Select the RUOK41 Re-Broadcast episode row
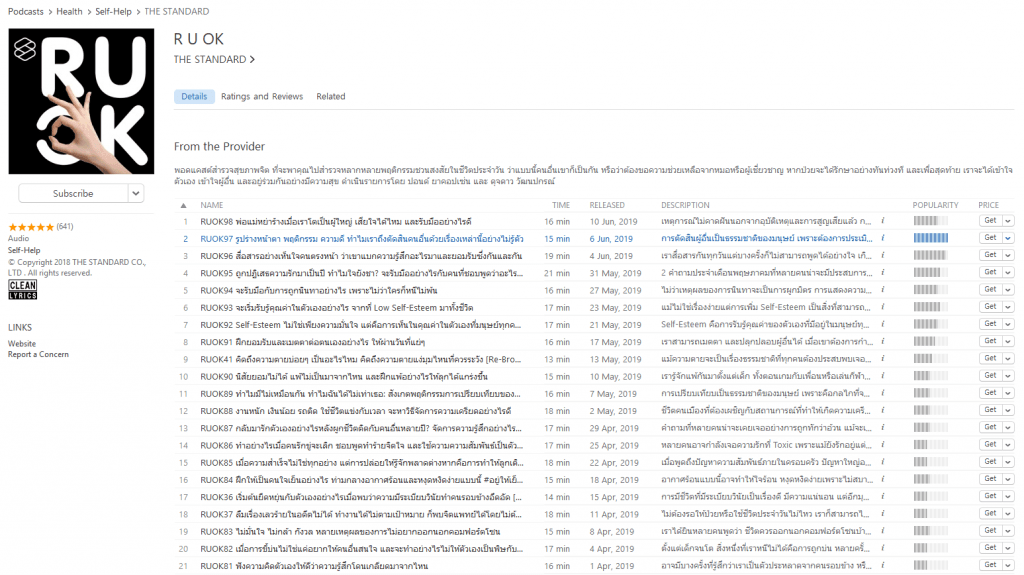Image resolution: width=1024 pixels, height=575 pixels. pos(594,359)
